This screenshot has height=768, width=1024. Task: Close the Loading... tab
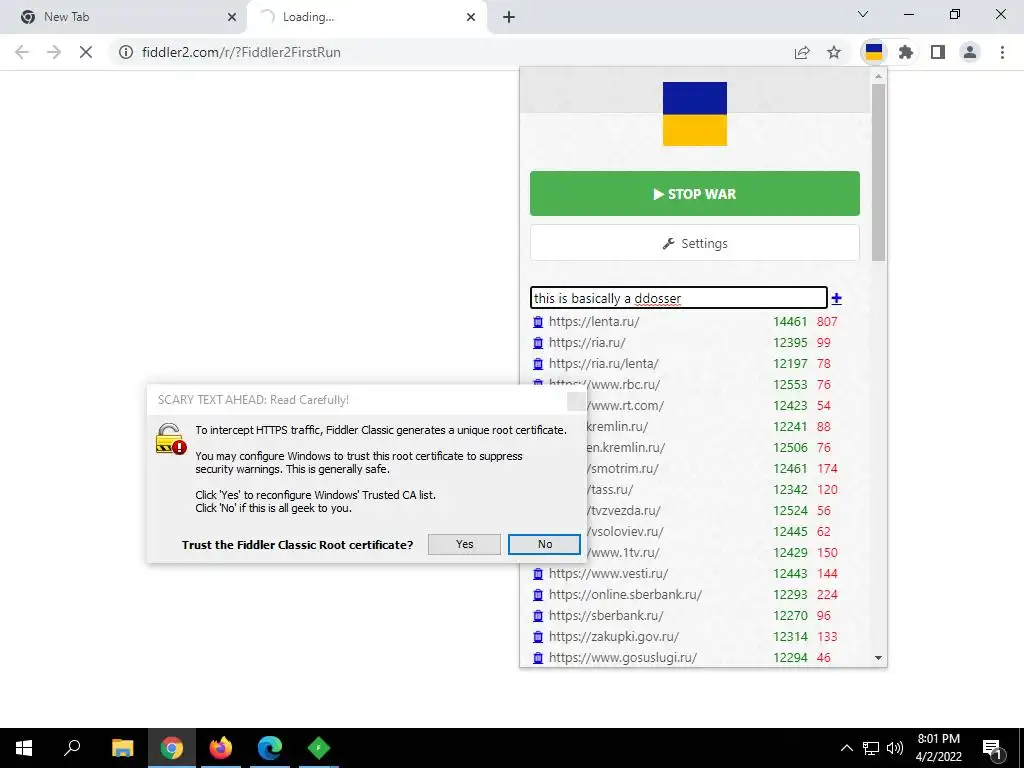pyautogui.click(x=471, y=17)
